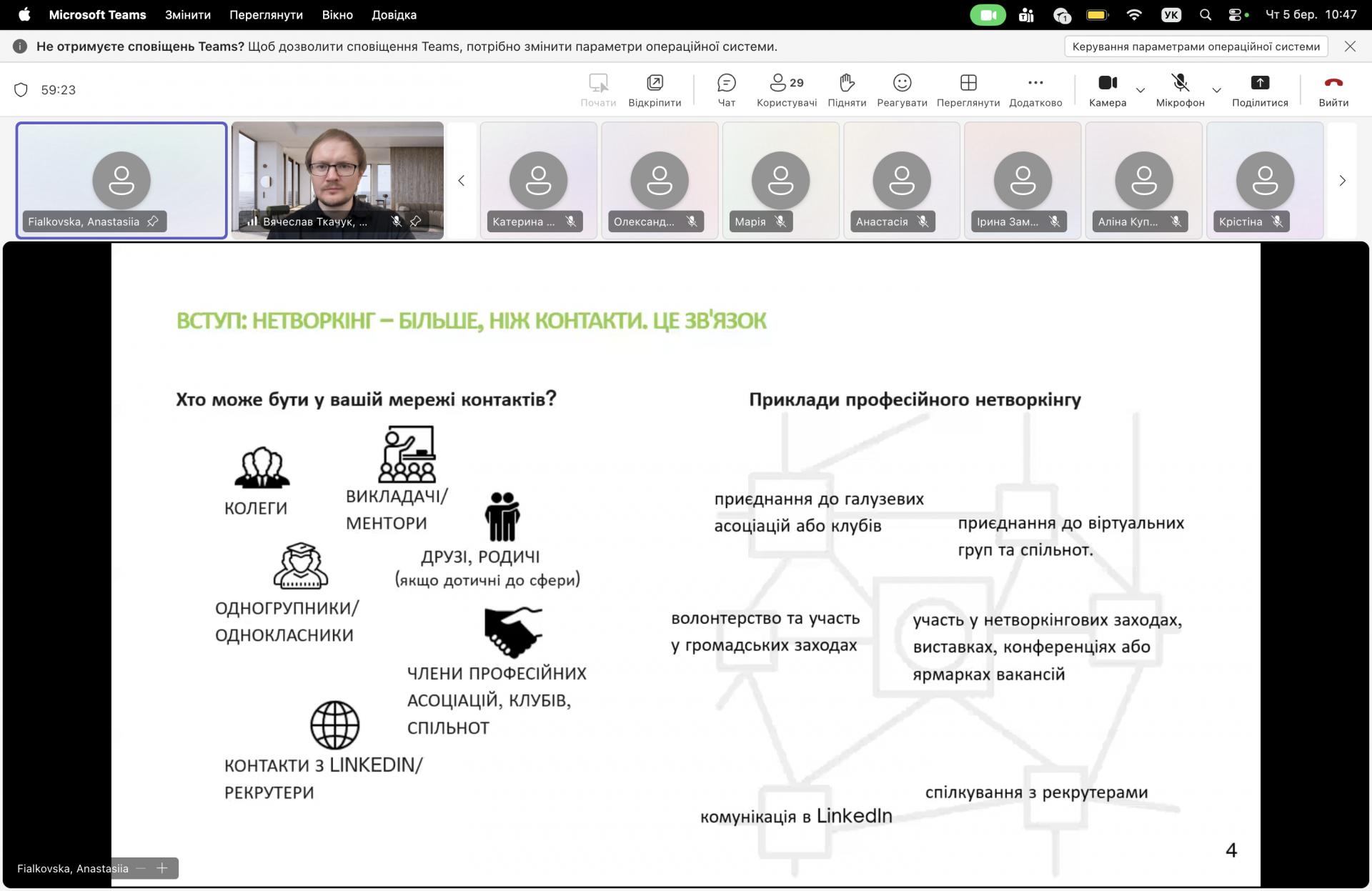Raise hand with Підняти icon
The width and height of the screenshot is (1372, 891).
(x=847, y=89)
